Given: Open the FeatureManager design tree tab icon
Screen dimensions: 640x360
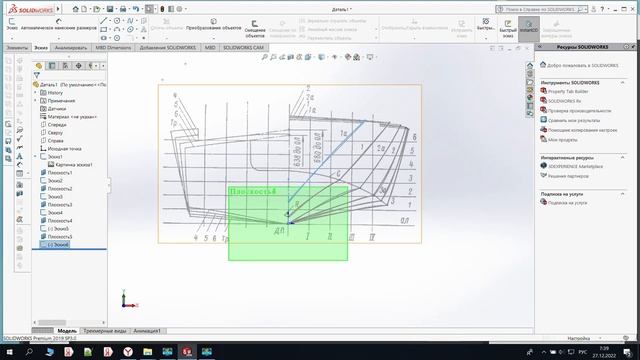Looking at the screenshot, I should click(39, 66).
